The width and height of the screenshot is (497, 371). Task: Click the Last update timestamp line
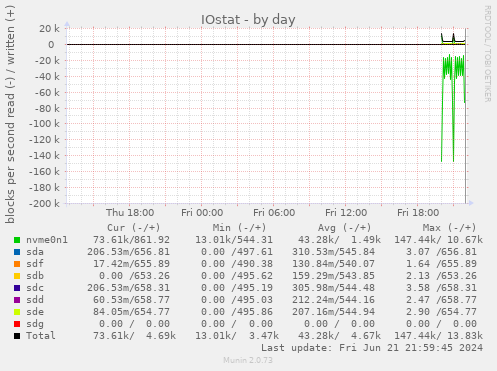pos(372,348)
